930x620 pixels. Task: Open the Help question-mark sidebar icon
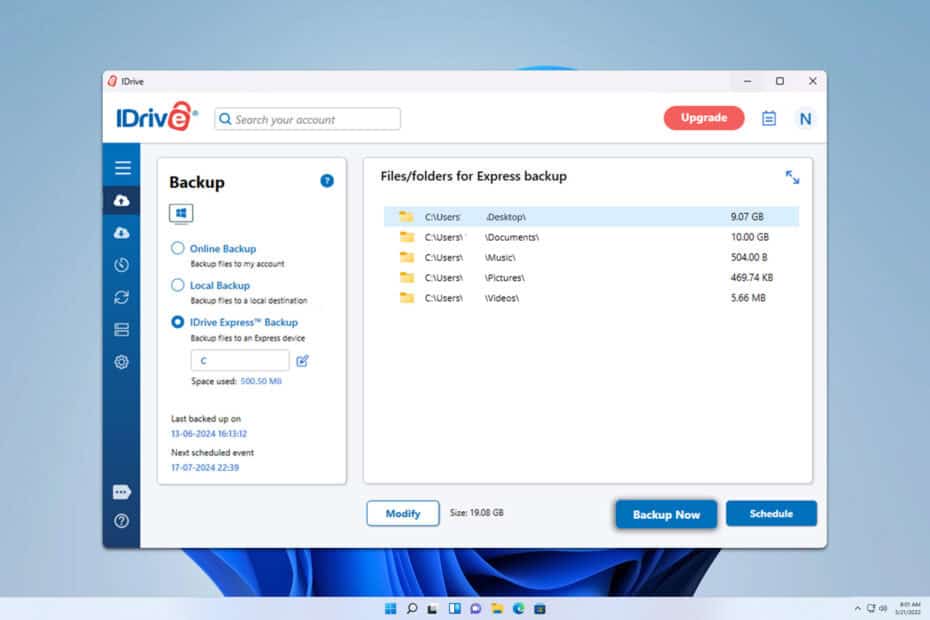(122, 521)
